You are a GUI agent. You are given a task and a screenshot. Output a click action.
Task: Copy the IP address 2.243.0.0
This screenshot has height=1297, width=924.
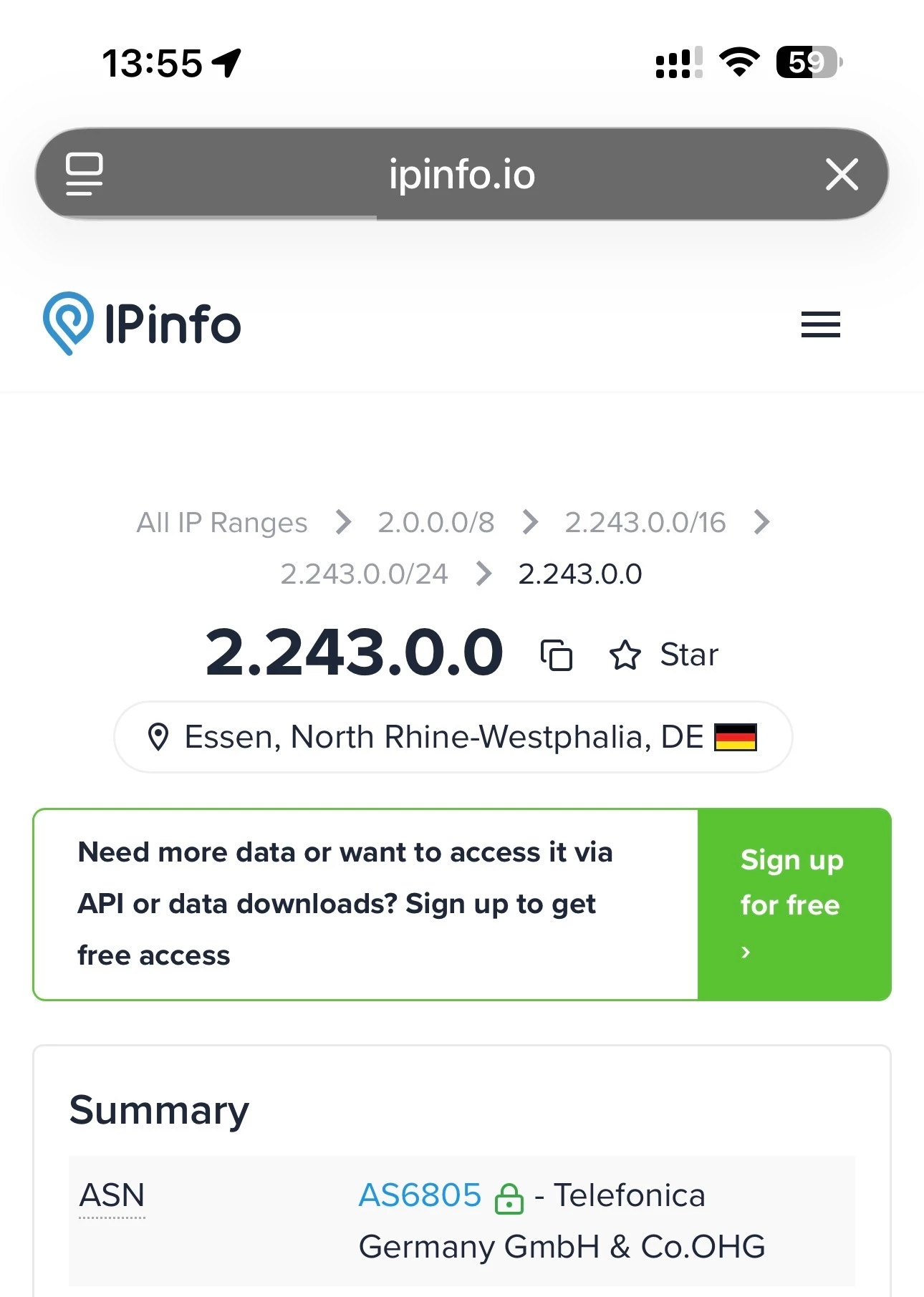pos(557,655)
